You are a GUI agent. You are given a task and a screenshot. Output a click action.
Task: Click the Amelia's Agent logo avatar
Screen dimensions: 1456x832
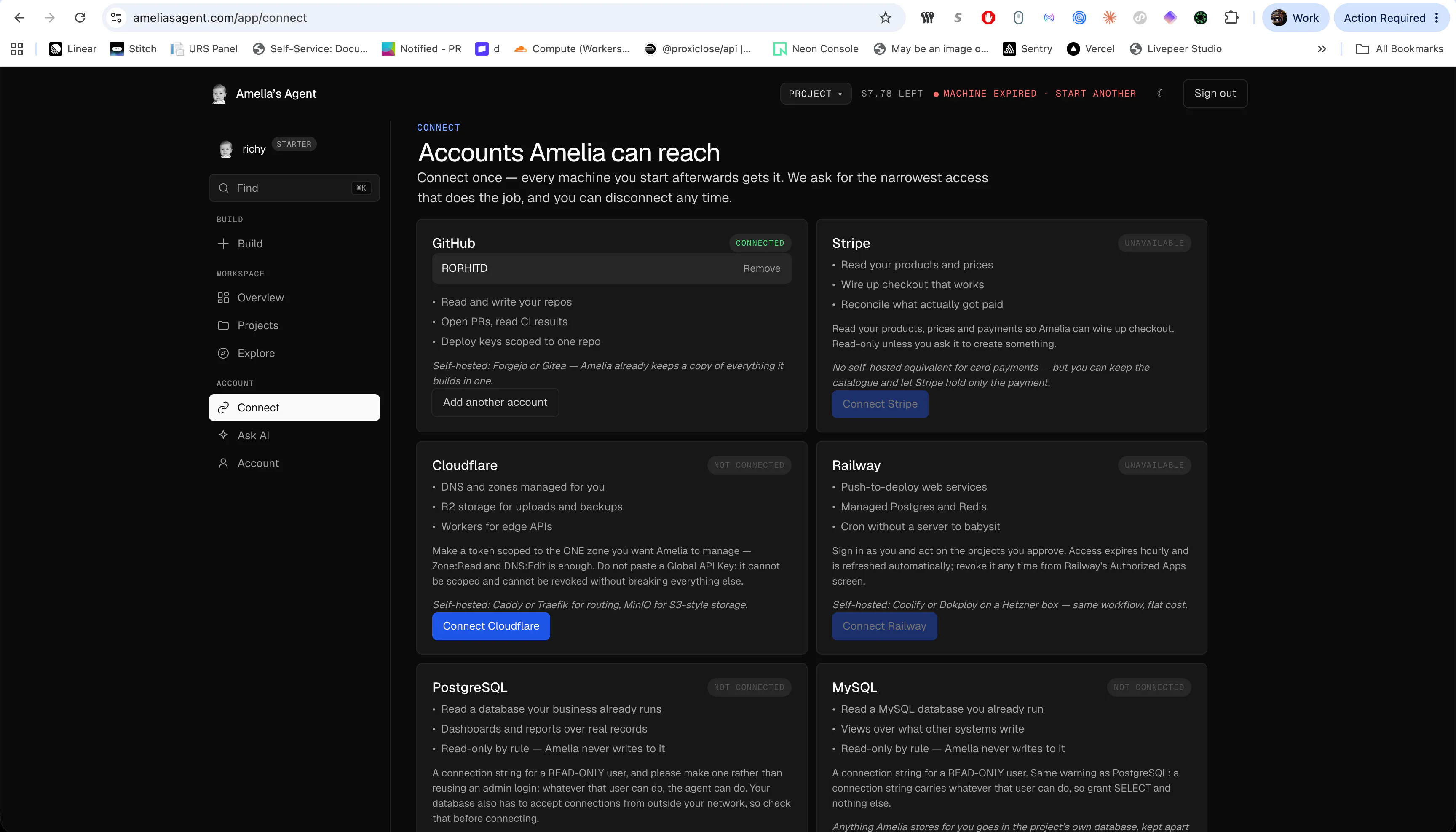219,94
